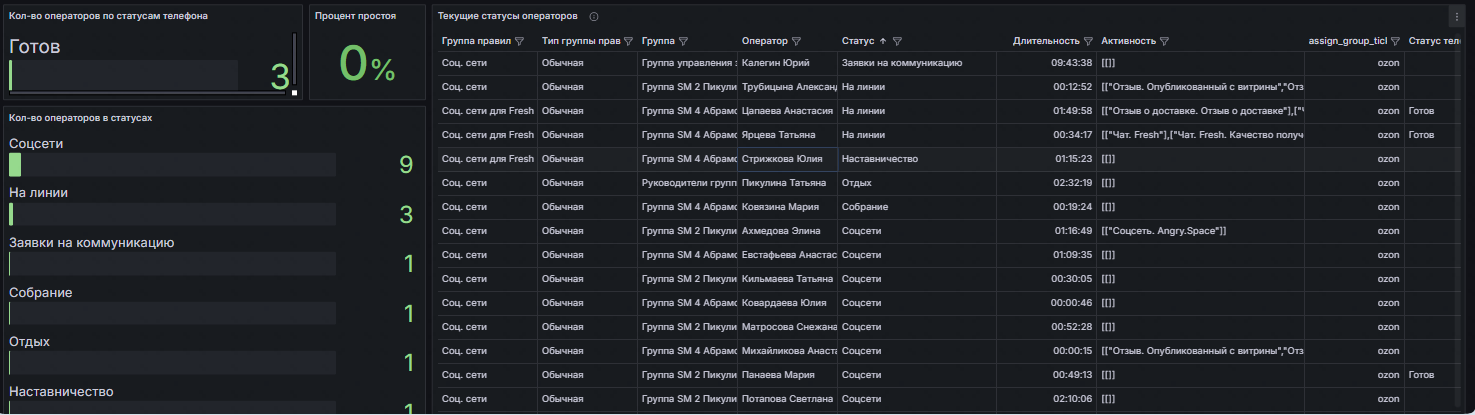The width and height of the screenshot is (1475, 415).
Task: Click the На линии bar gauge
Action: (x=172, y=214)
